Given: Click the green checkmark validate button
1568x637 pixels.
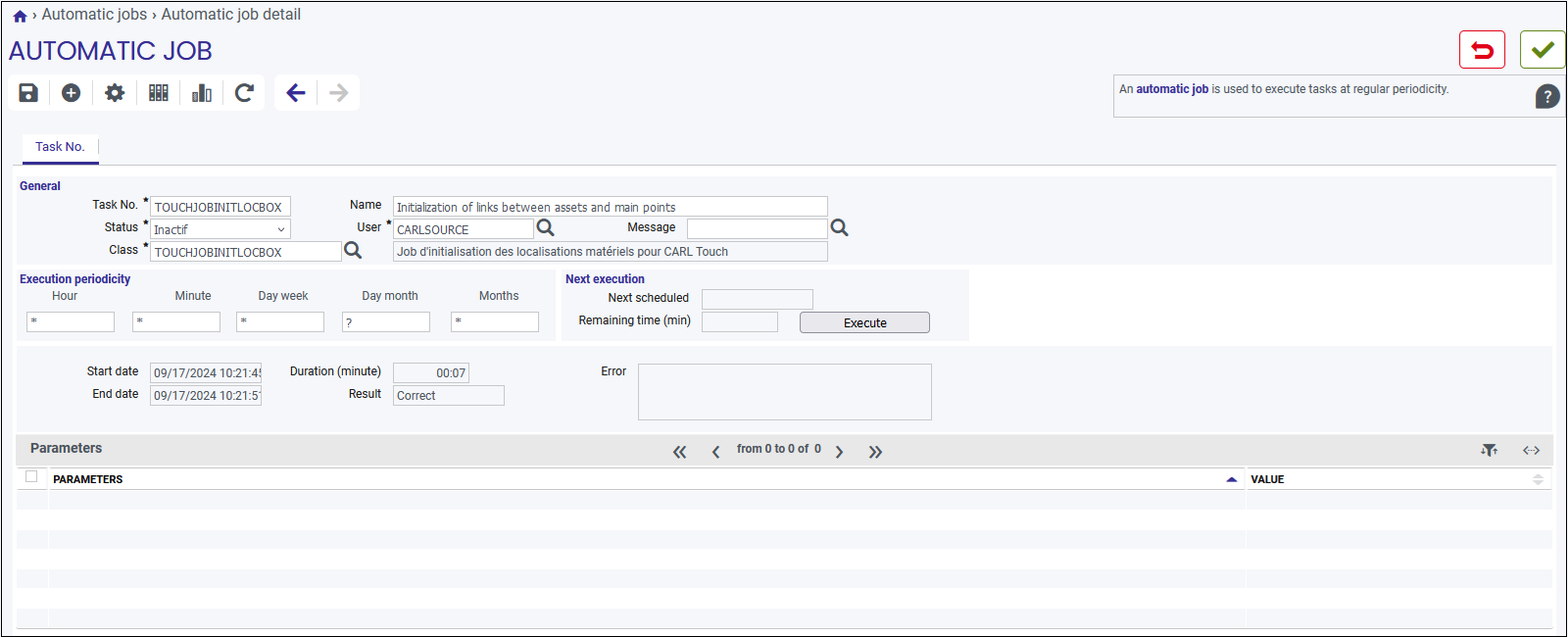Looking at the screenshot, I should 1543,50.
